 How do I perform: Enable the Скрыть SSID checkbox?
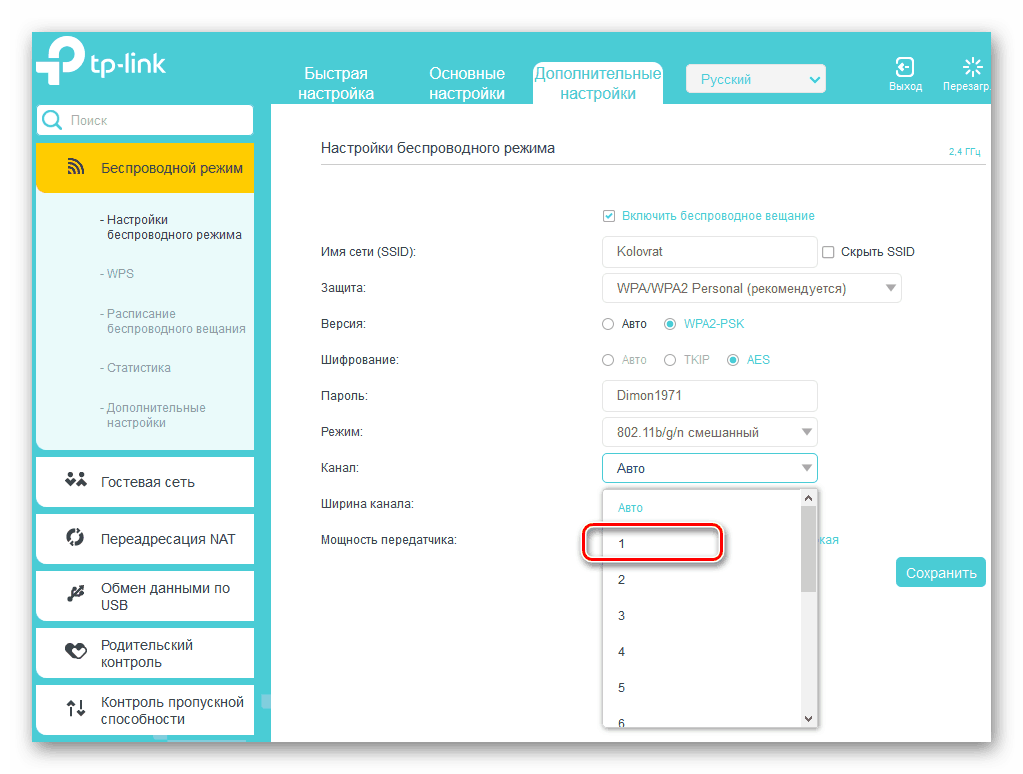[x=828, y=252]
